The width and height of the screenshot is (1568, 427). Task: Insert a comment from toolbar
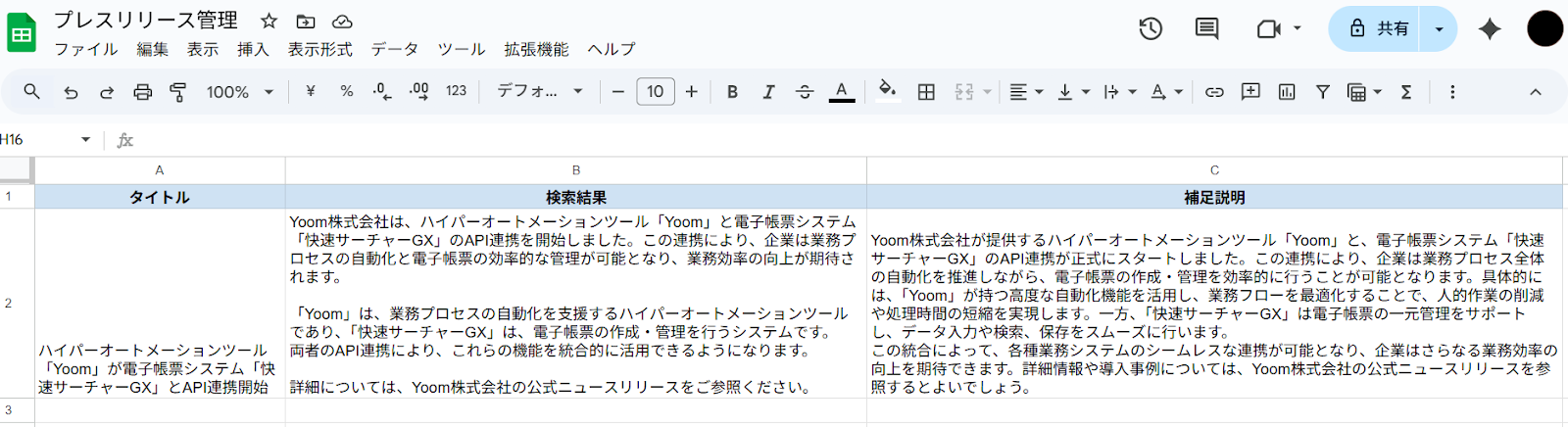pos(1250,91)
